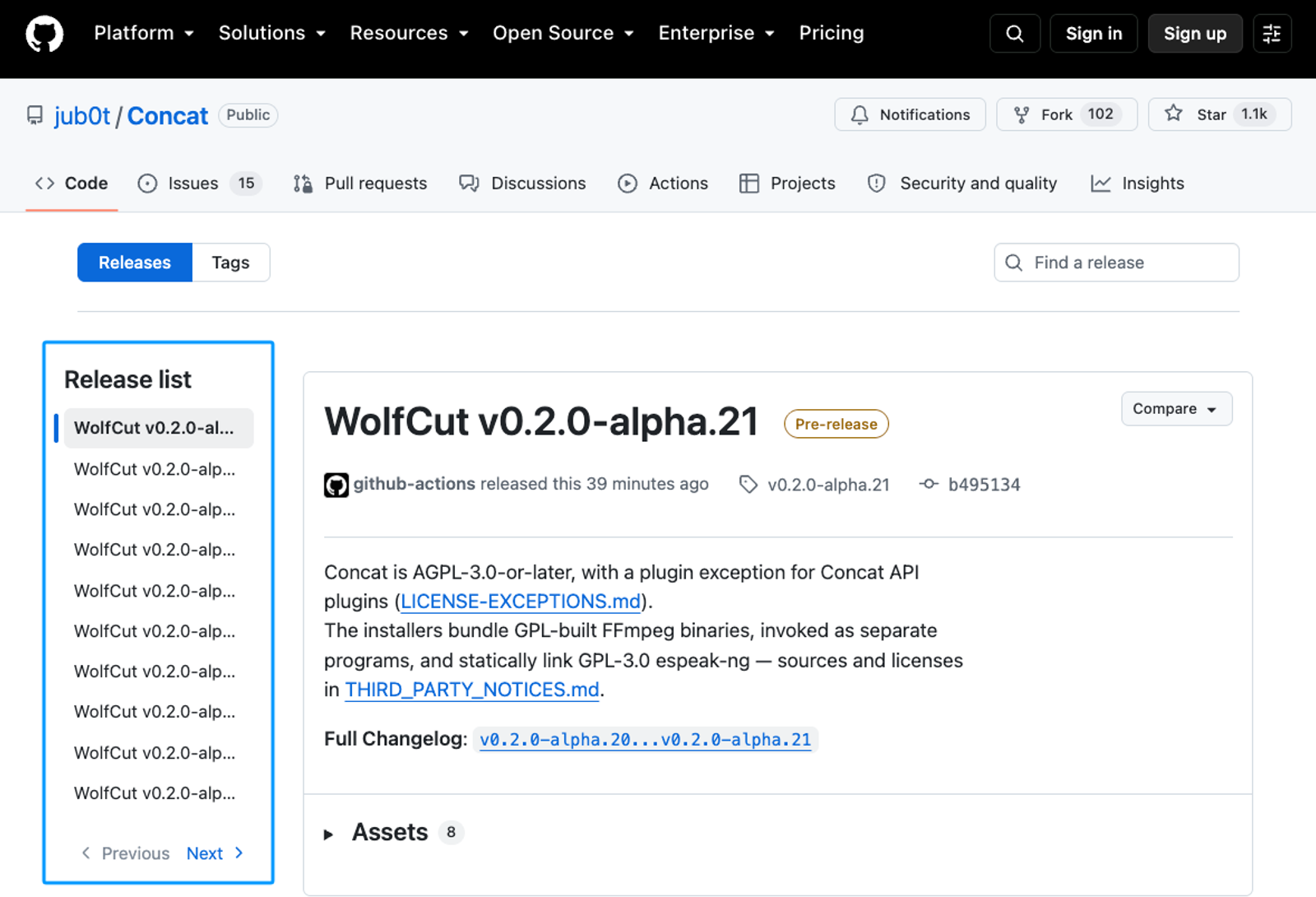Click the Issues count badge 15
Screen dimensions: 1316x897
pyautogui.click(x=246, y=184)
